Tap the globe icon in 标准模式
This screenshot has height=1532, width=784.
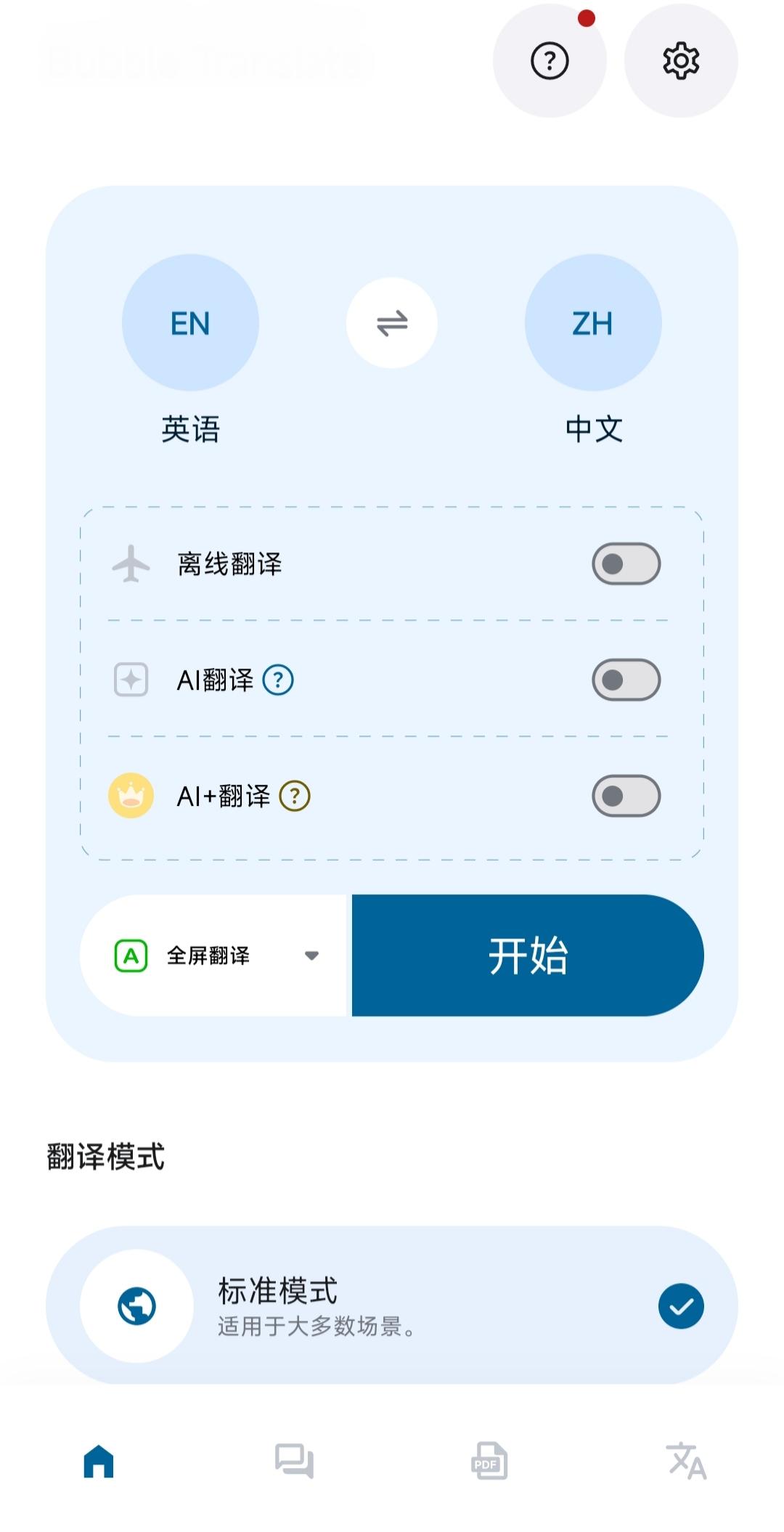pos(136,1306)
